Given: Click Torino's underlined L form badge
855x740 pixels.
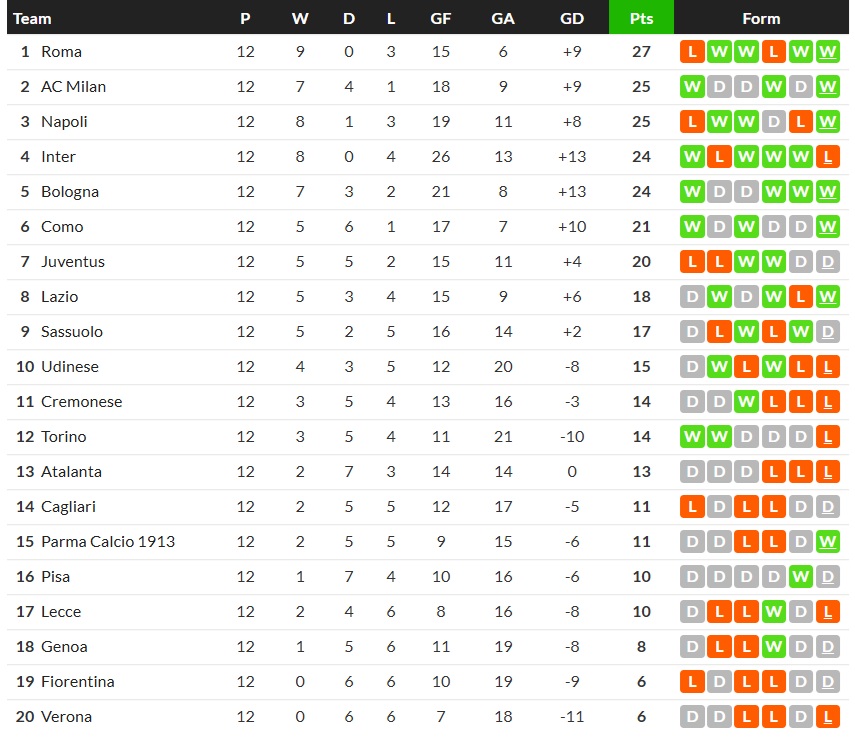Looking at the screenshot, I should [827, 437].
